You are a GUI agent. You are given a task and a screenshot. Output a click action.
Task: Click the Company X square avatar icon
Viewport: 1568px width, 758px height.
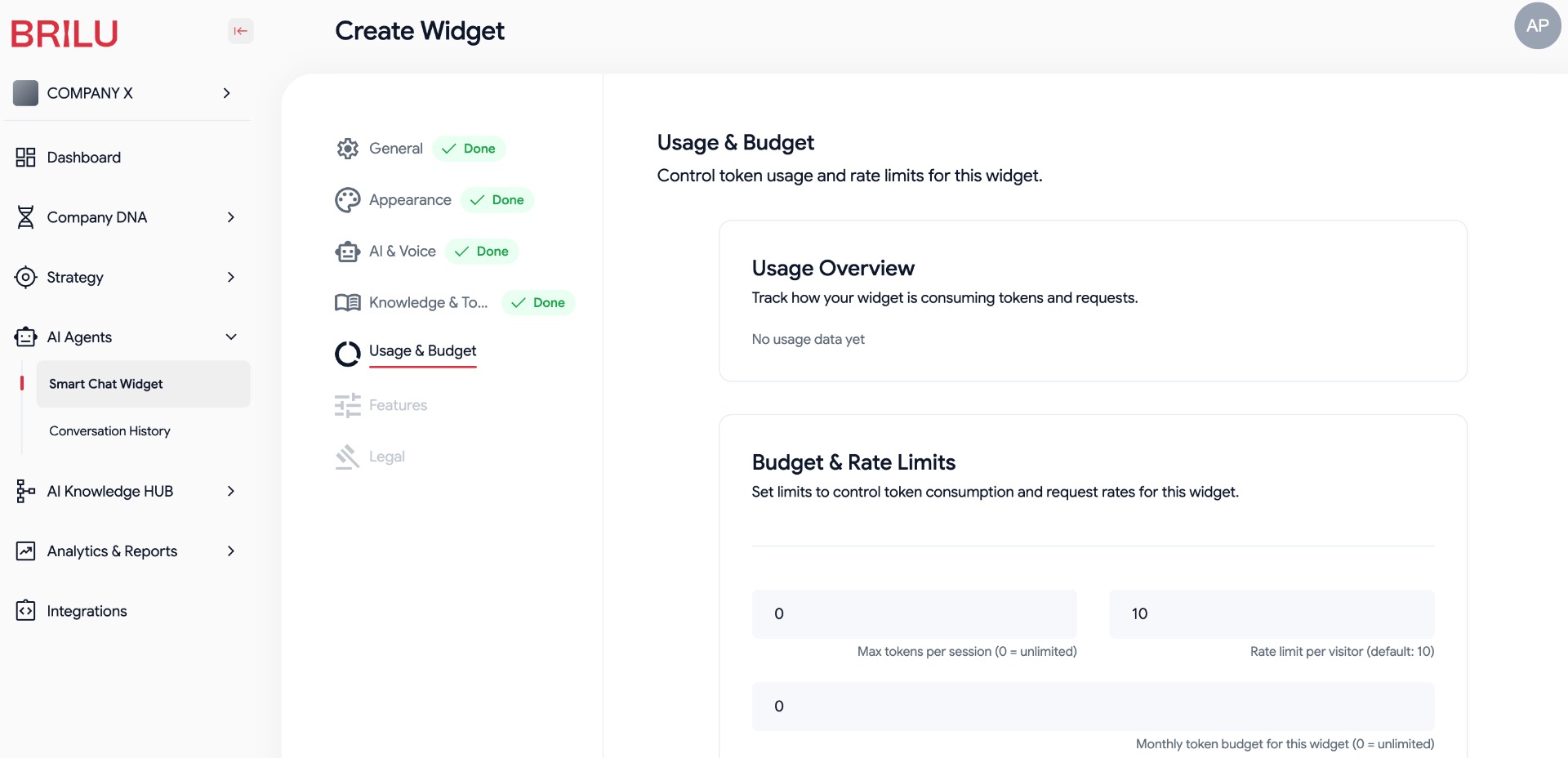click(x=25, y=93)
